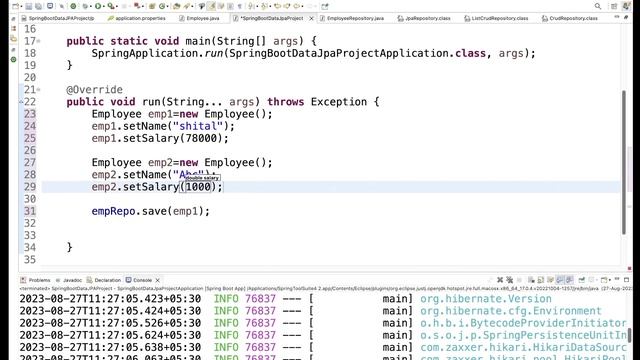Close the Console view tab
Image resolution: width=640 pixels, height=360 pixels.
pos(157,280)
